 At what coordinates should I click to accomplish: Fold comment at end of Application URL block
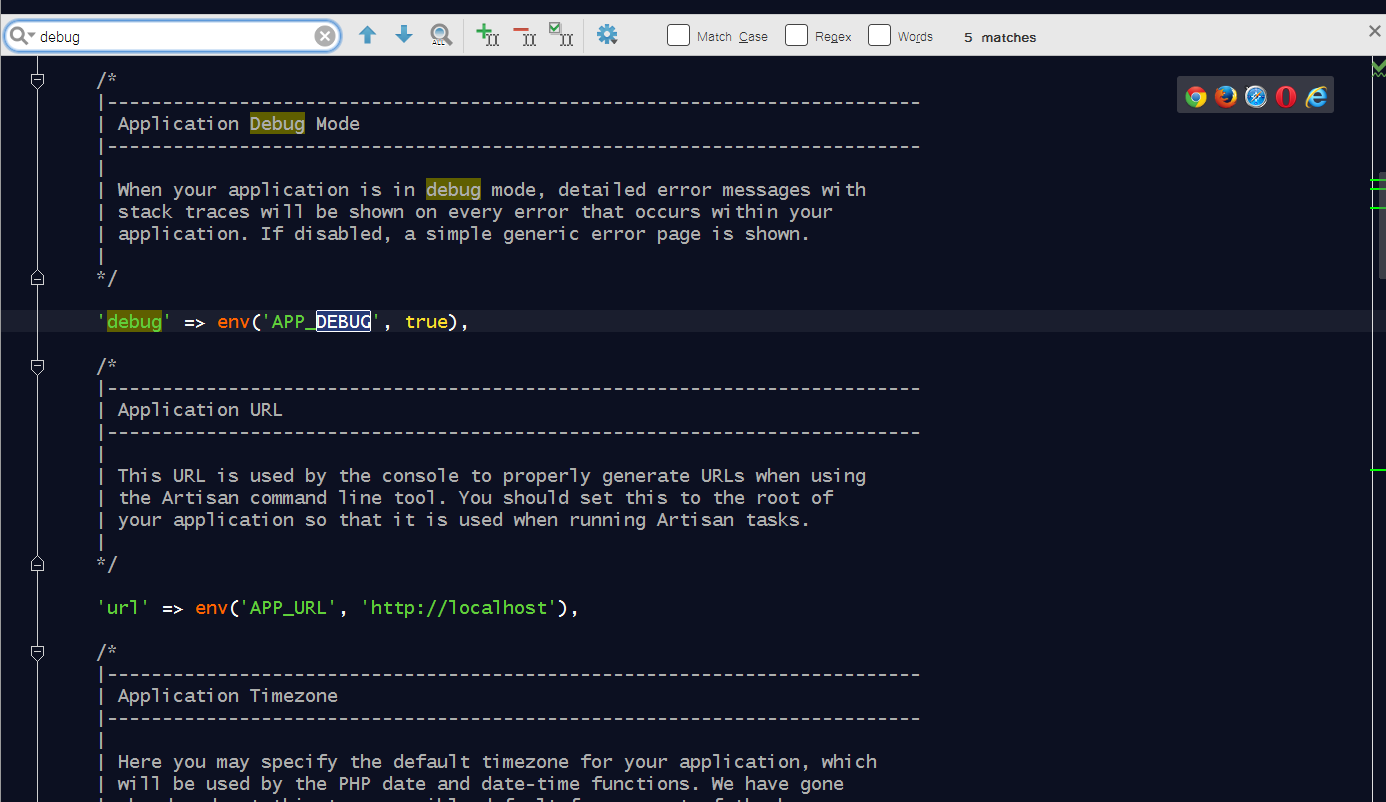point(38,564)
